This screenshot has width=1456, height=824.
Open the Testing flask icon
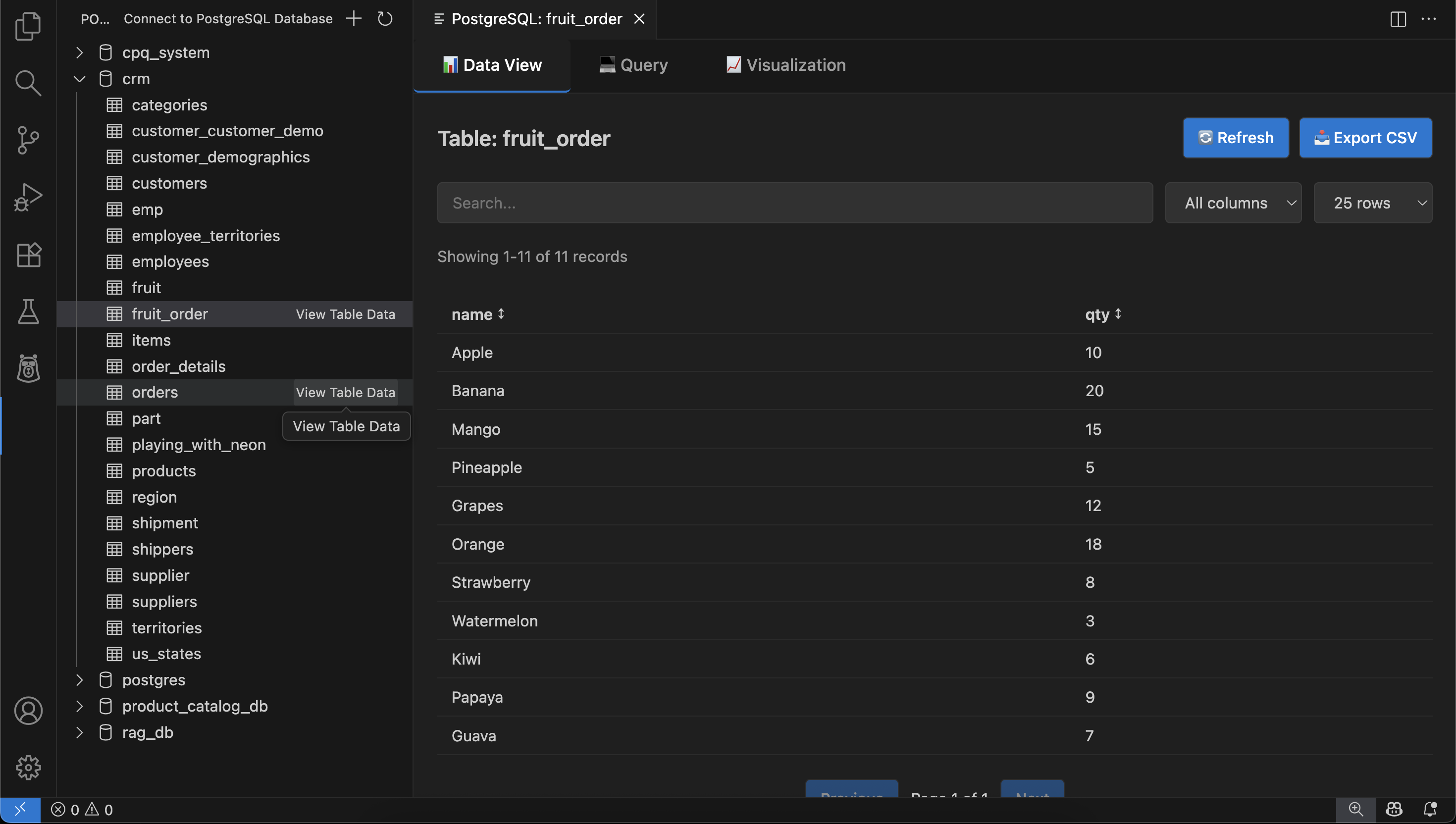28,312
